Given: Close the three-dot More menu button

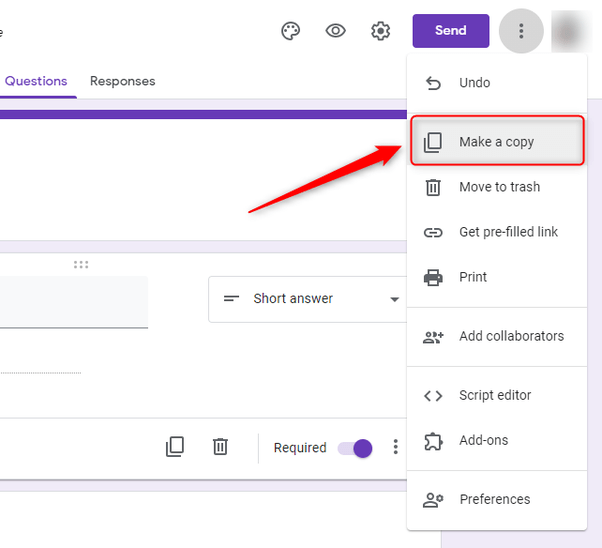Looking at the screenshot, I should 521,31.
